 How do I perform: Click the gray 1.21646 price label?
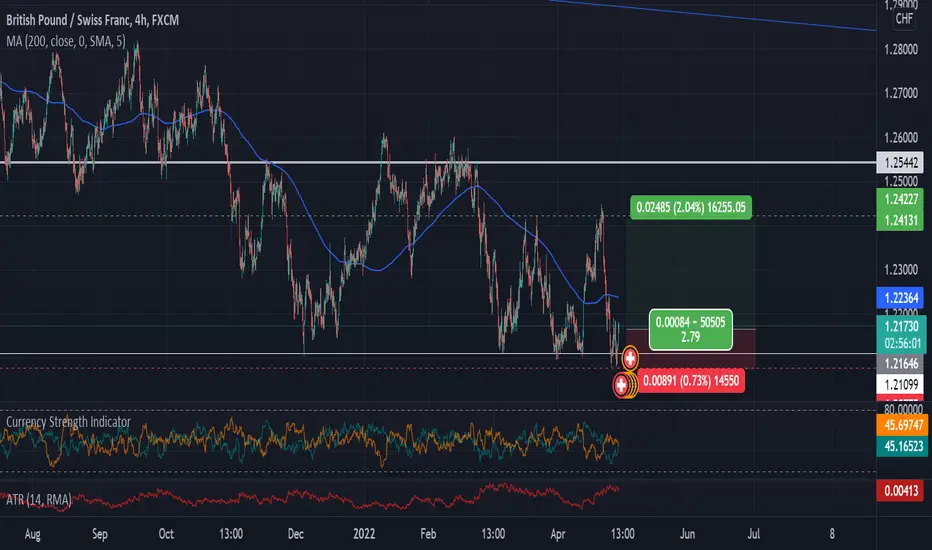pyautogui.click(x=900, y=363)
